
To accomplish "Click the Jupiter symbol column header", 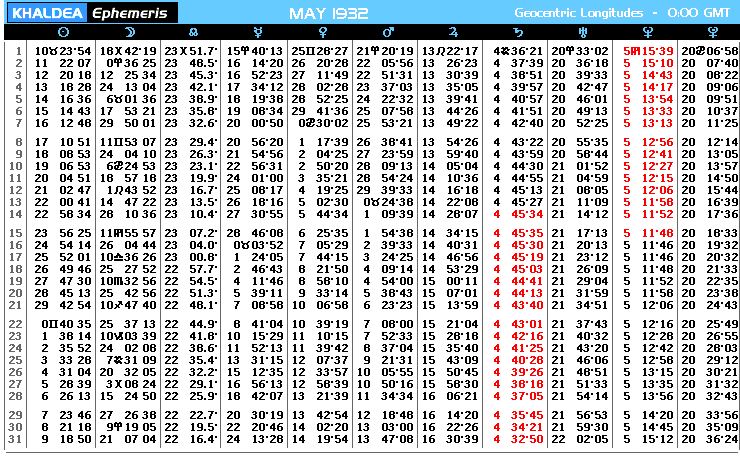I will (x=453, y=32).
